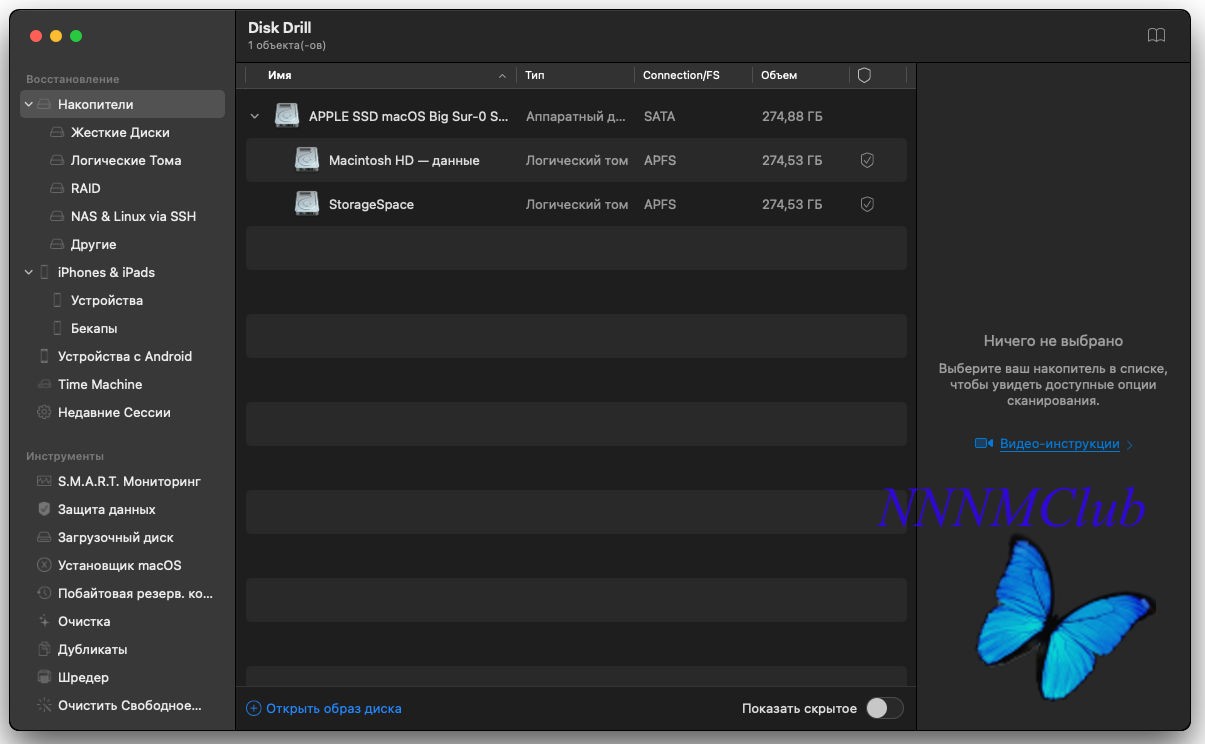Sort by the Имя column header
The height and width of the screenshot is (744, 1205).
(x=280, y=75)
